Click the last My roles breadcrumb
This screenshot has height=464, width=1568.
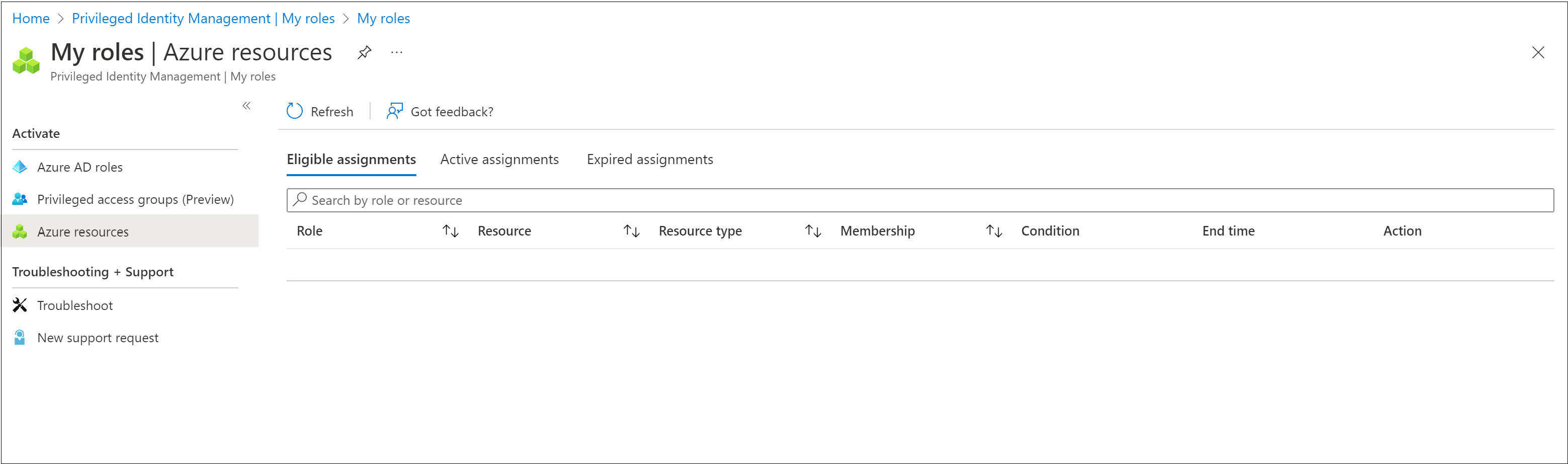[384, 19]
